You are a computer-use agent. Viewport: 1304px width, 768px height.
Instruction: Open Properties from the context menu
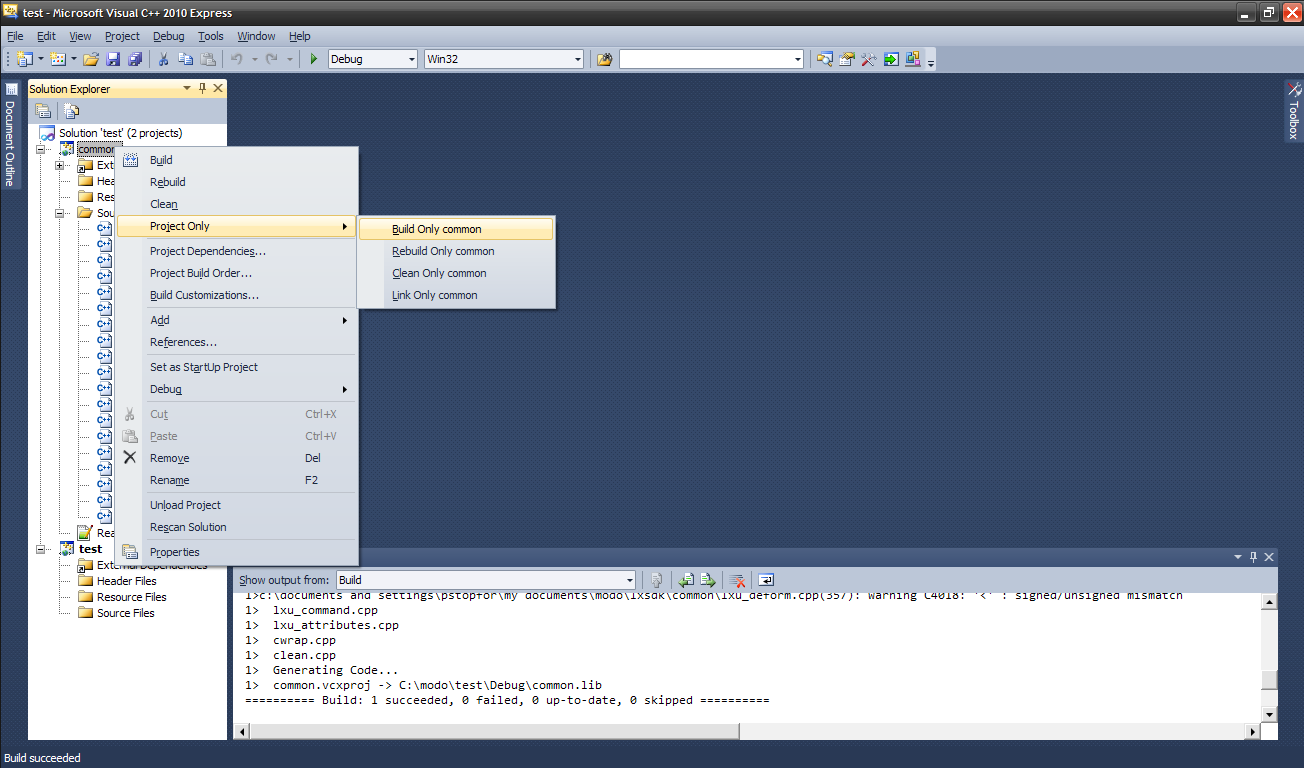coord(237,552)
